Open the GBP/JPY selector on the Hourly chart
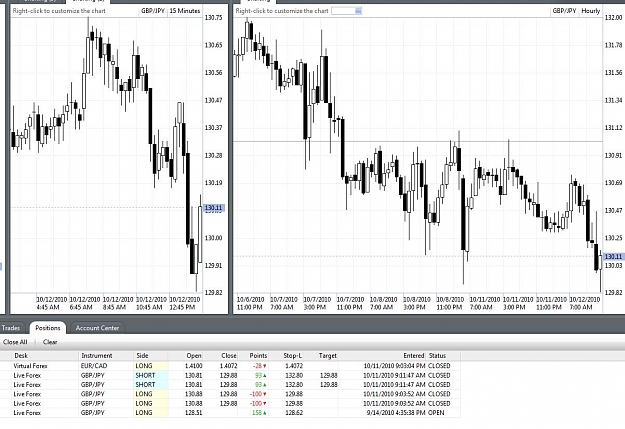 click(x=564, y=11)
